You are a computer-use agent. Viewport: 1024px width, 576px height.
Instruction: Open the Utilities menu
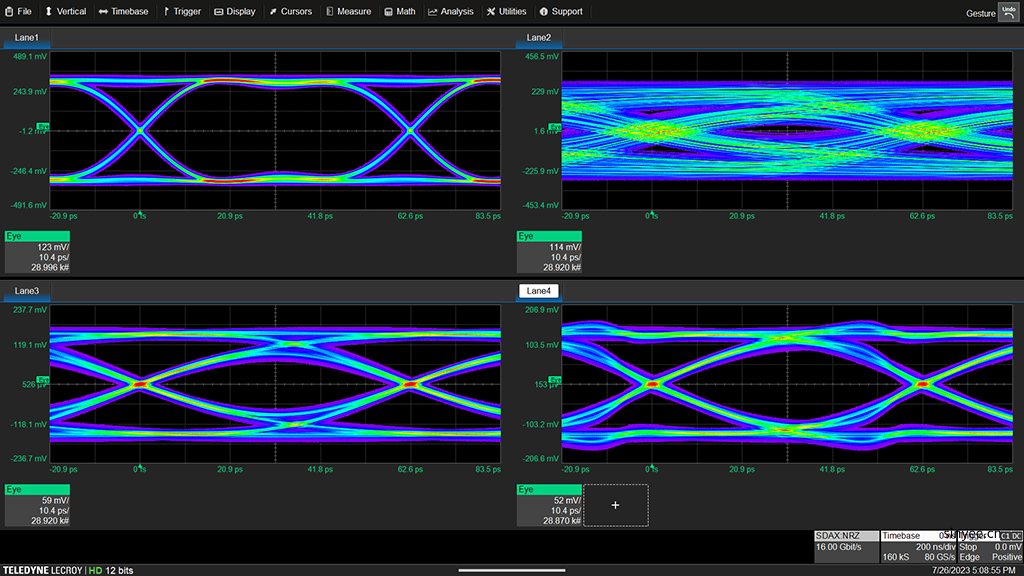pos(506,12)
